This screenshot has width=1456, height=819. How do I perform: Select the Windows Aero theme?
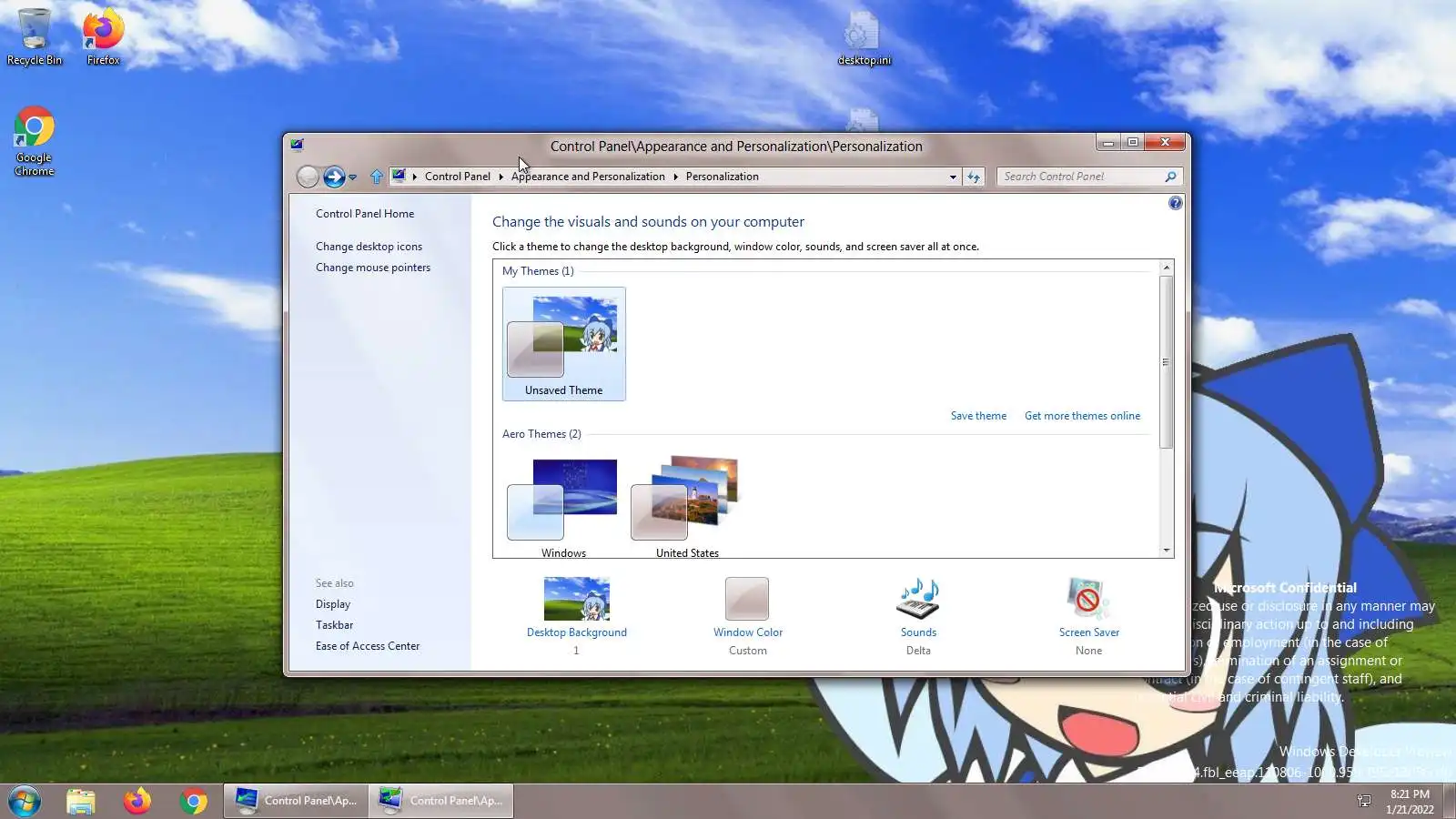(563, 506)
